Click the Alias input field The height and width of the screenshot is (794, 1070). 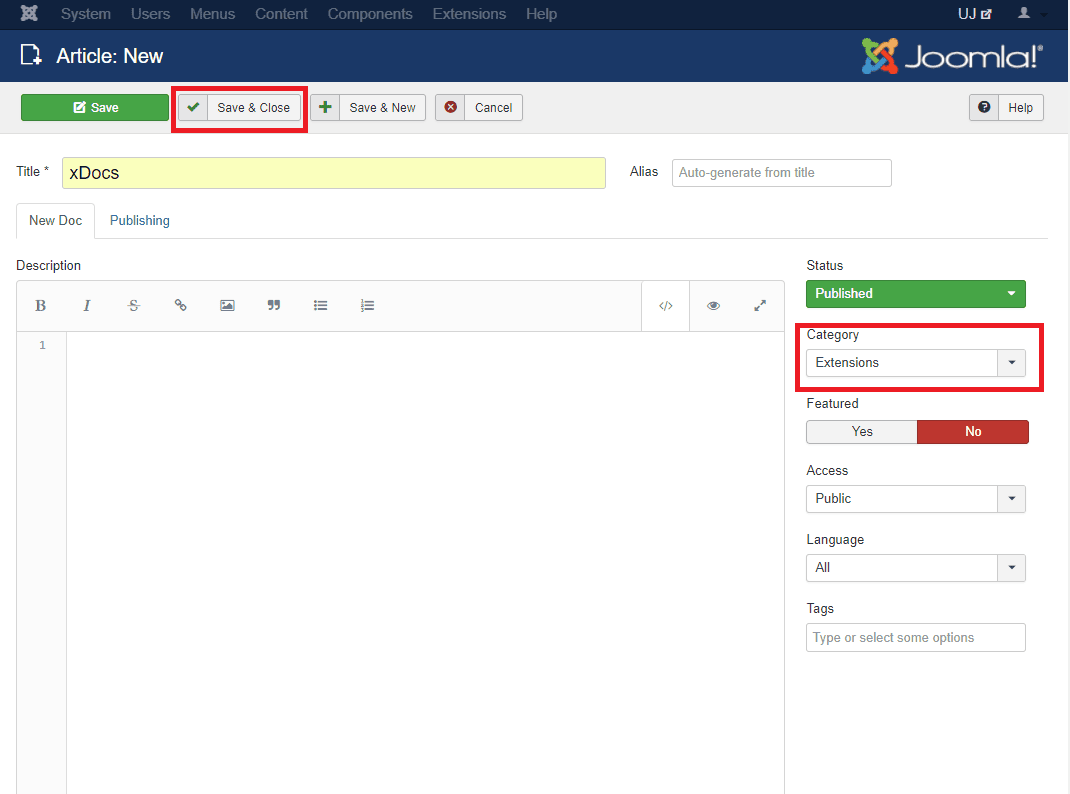point(781,173)
